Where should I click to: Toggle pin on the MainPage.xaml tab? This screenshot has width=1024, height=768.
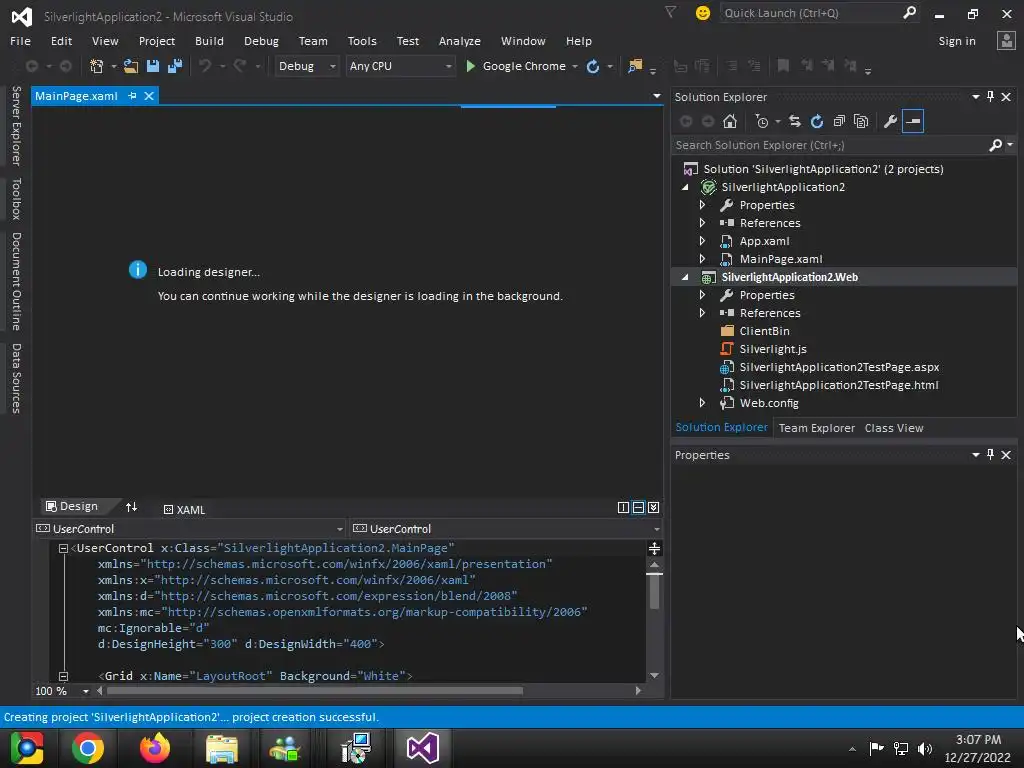pos(133,96)
